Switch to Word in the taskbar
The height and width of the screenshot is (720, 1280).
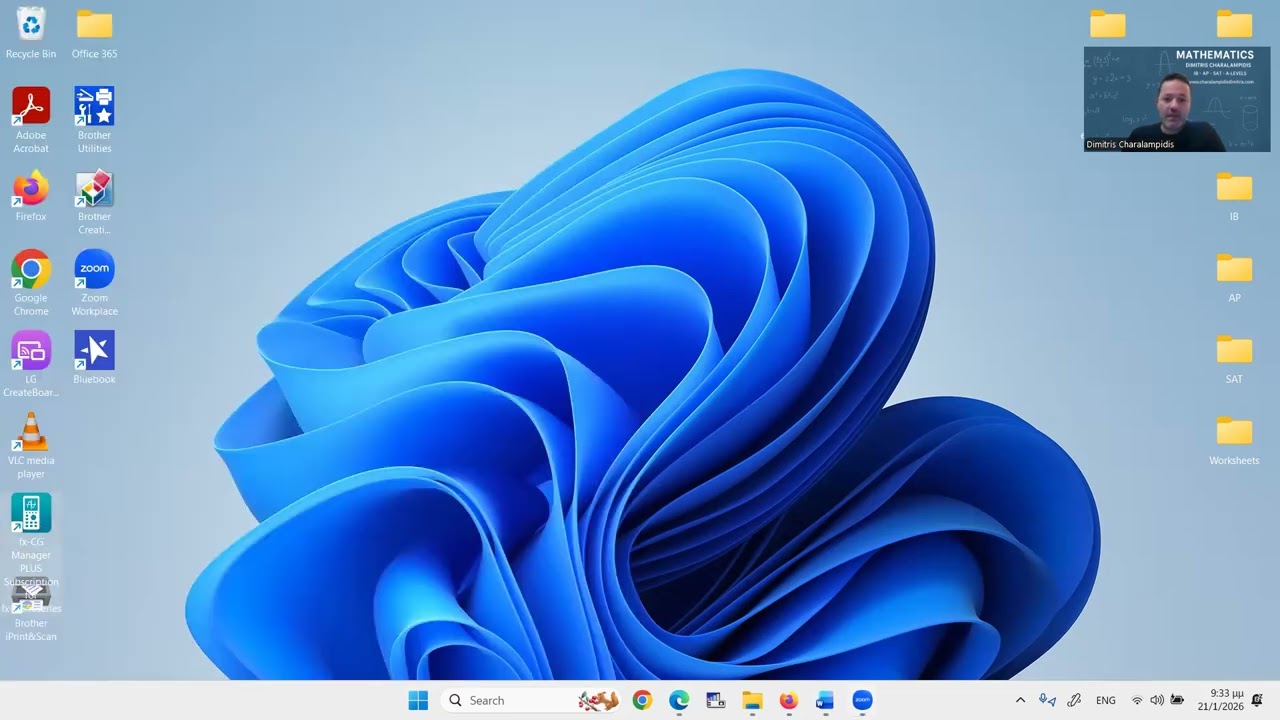(x=825, y=700)
